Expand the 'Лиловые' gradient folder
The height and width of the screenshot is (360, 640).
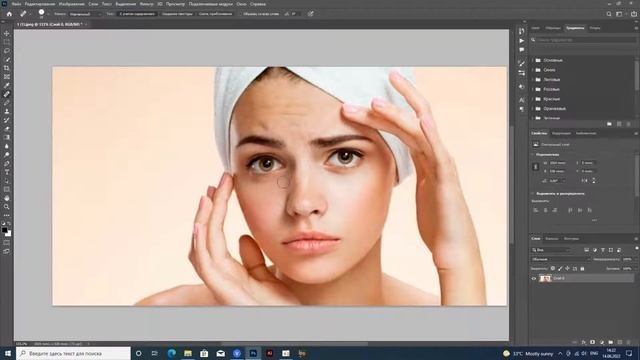coord(533,80)
